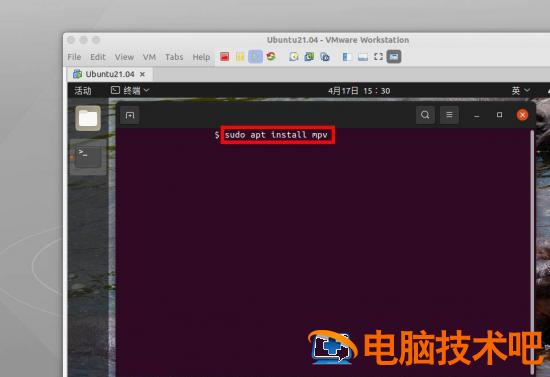Open Files from the Ubuntu dock

coord(88,118)
